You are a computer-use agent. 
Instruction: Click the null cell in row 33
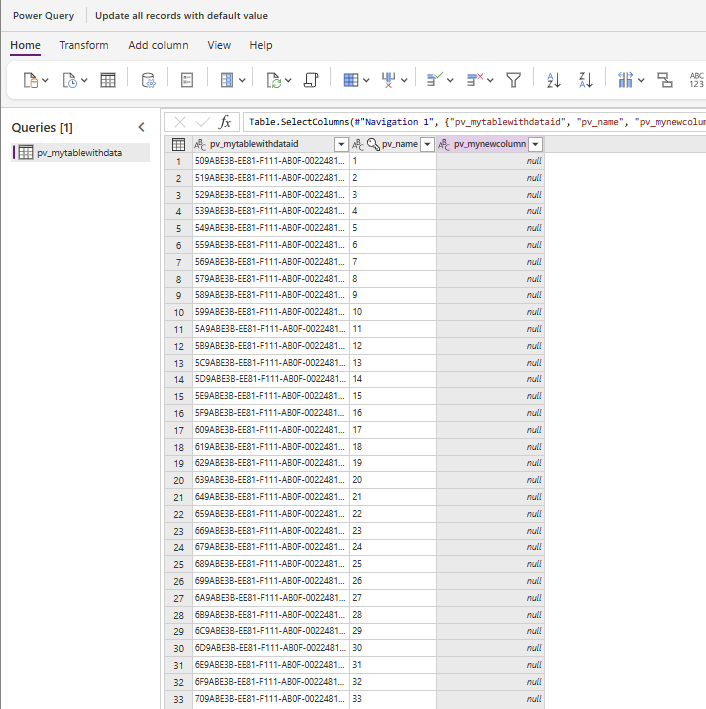490,699
